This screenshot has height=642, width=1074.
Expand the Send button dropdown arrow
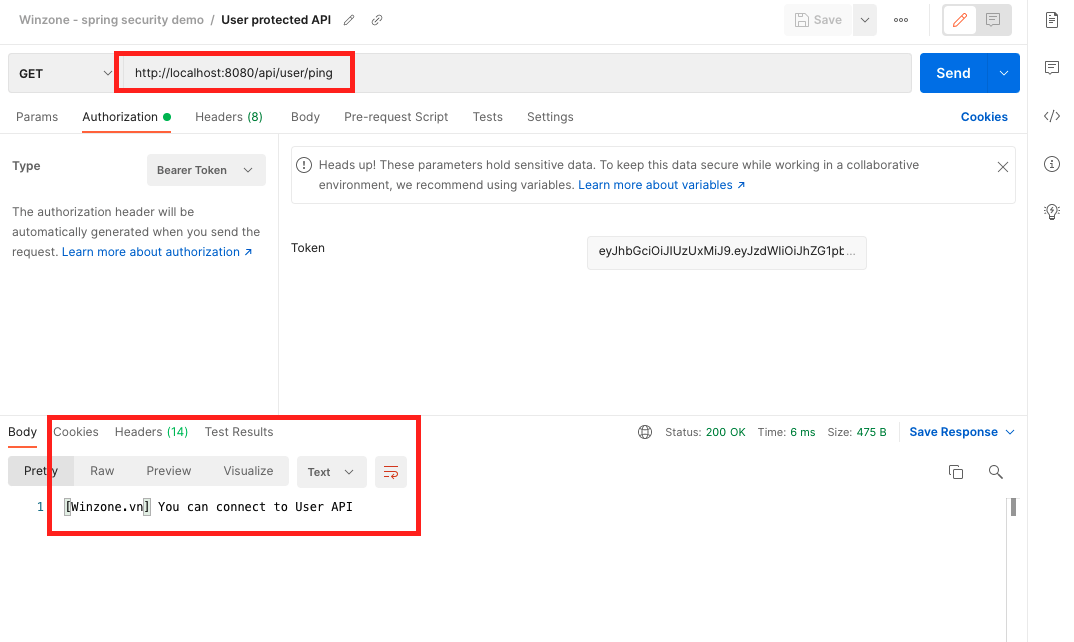pos(1003,73)
